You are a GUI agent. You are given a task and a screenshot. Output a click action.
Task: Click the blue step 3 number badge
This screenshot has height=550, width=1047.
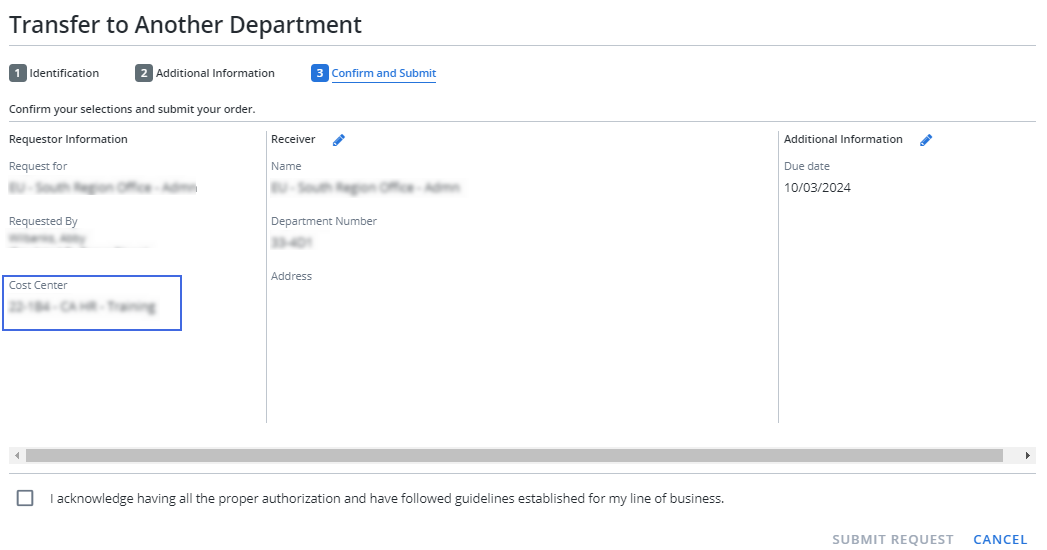pyautogui.click(x=319, y=73)
